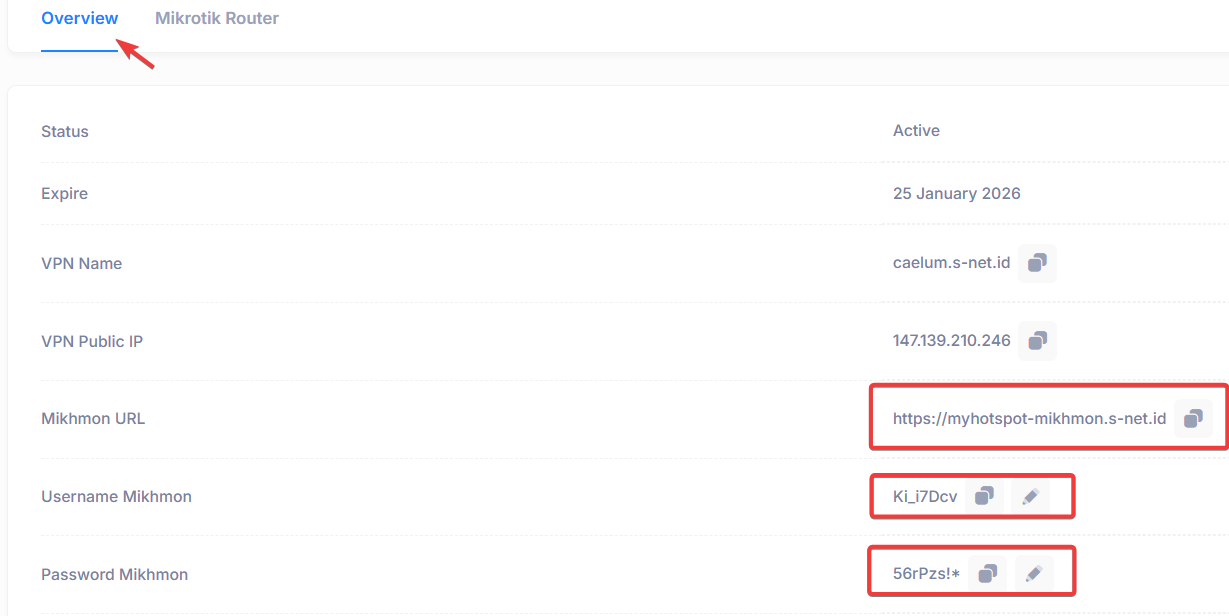This screenshot has height=616, width=1229.
Task: Click the 25 January 2026 expire date
Action: click(957, 194)
